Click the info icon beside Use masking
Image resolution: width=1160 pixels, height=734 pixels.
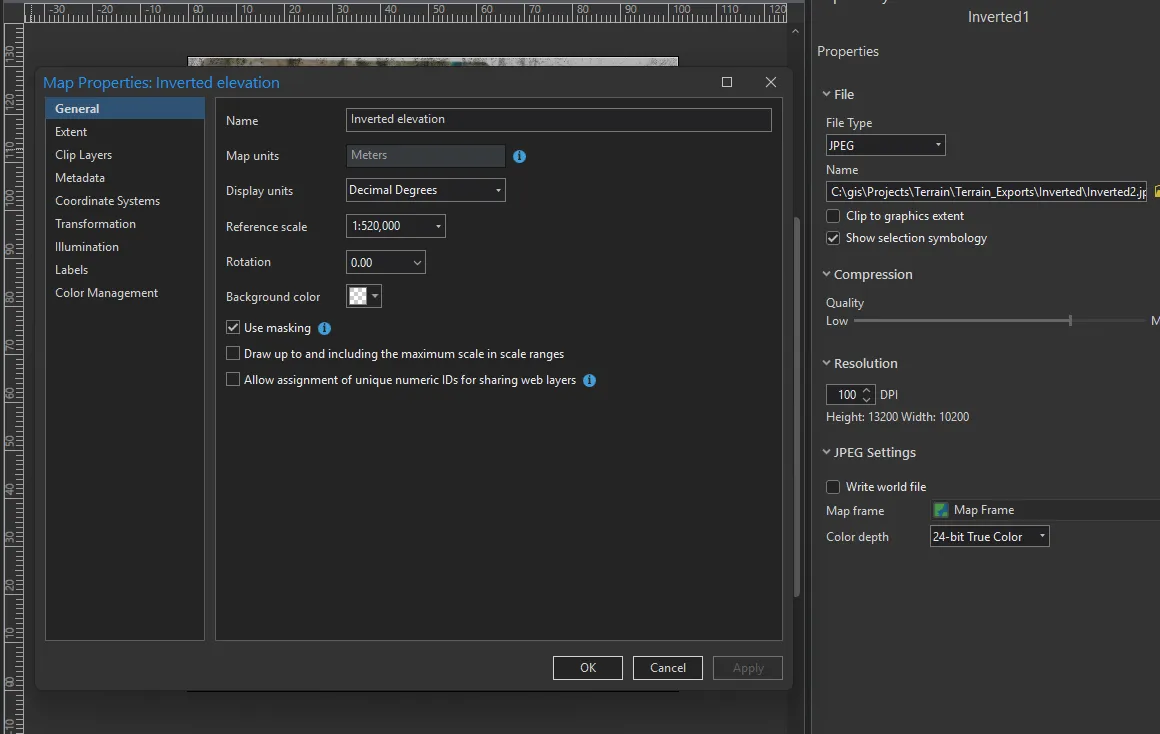click(x=324, y=328)
